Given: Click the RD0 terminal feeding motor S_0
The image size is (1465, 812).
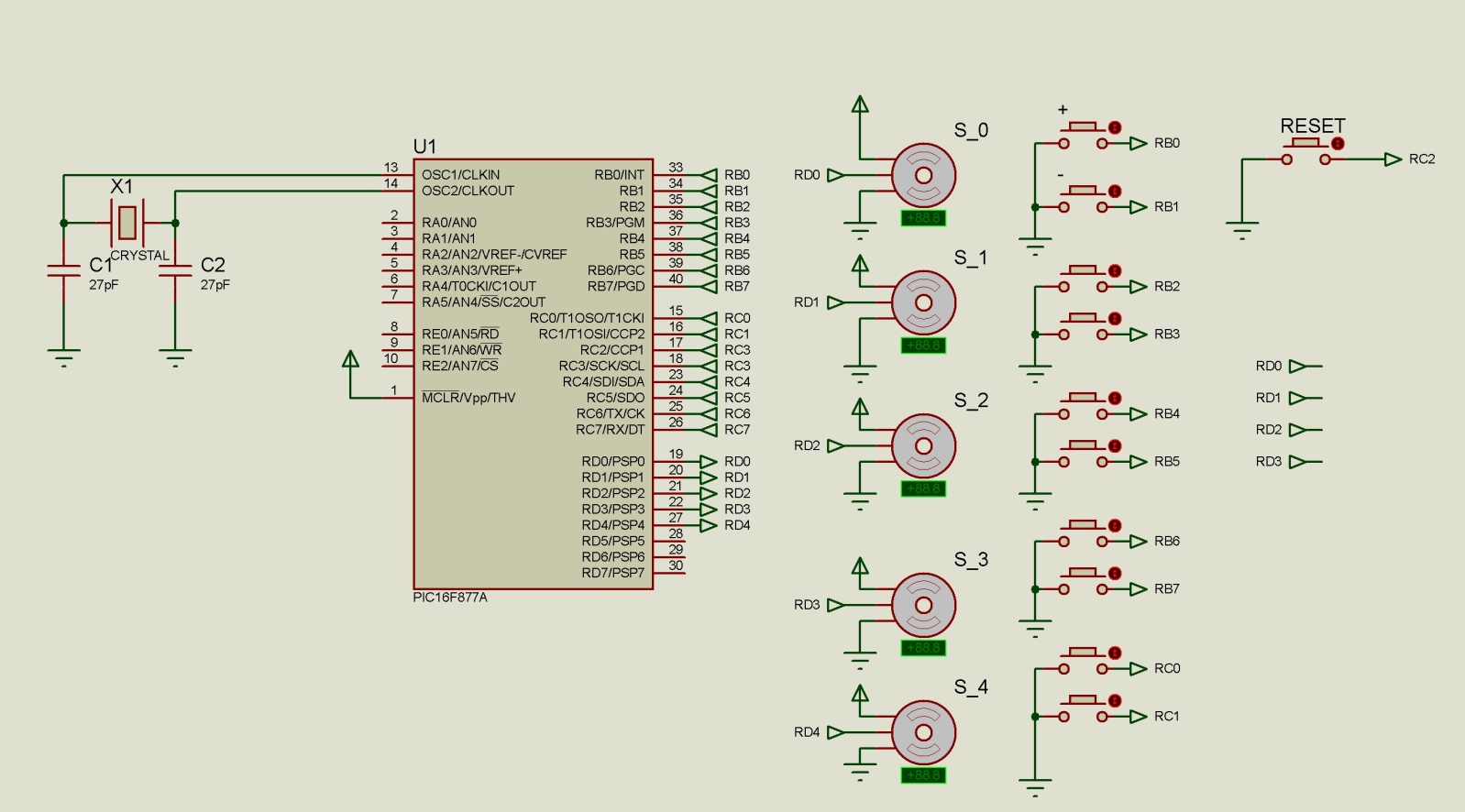Looking at the screenshot, I should click(835, 175).
